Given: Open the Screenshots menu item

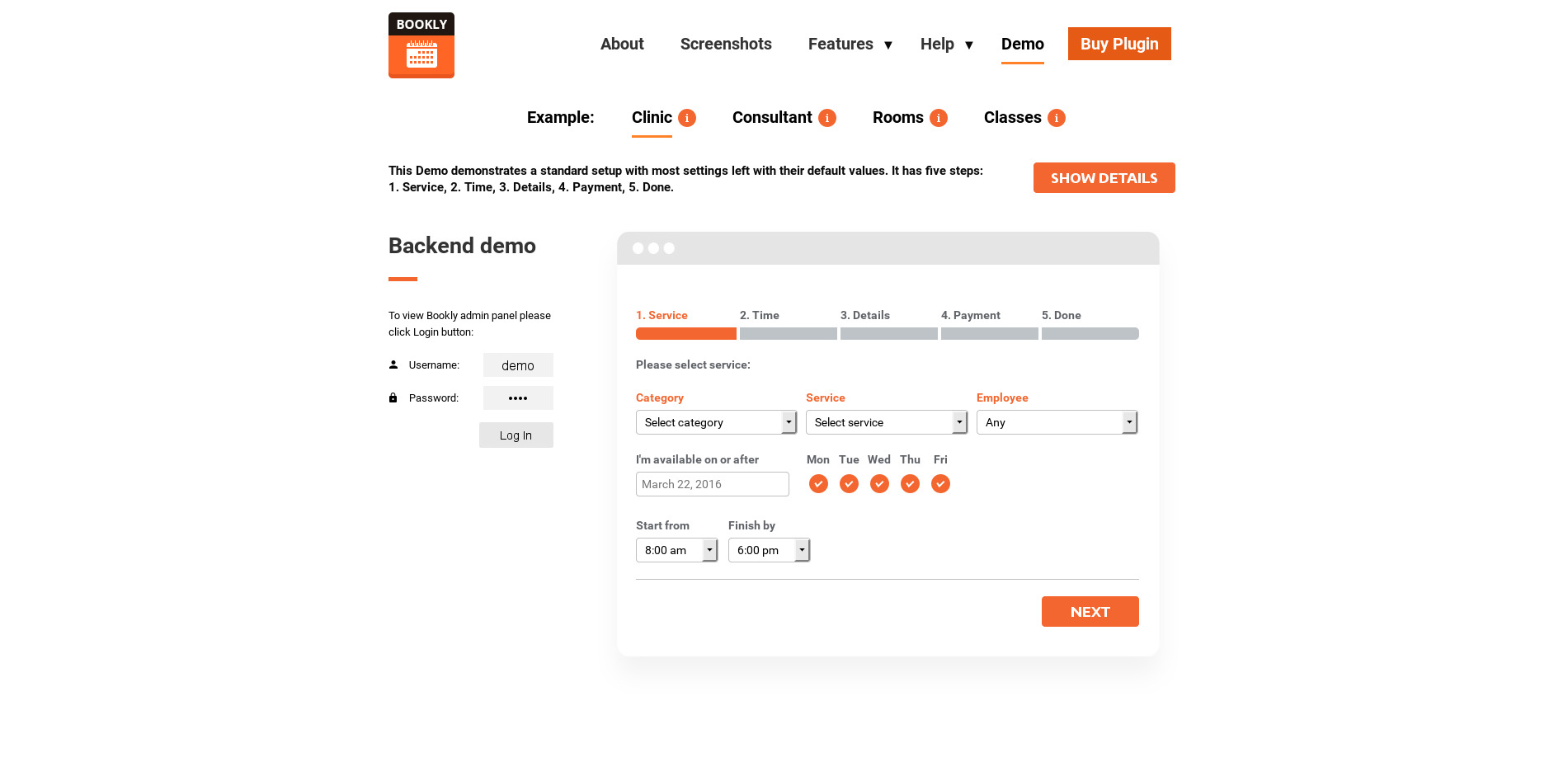Looking at the screenshot, I should click(x=726, y=44).
